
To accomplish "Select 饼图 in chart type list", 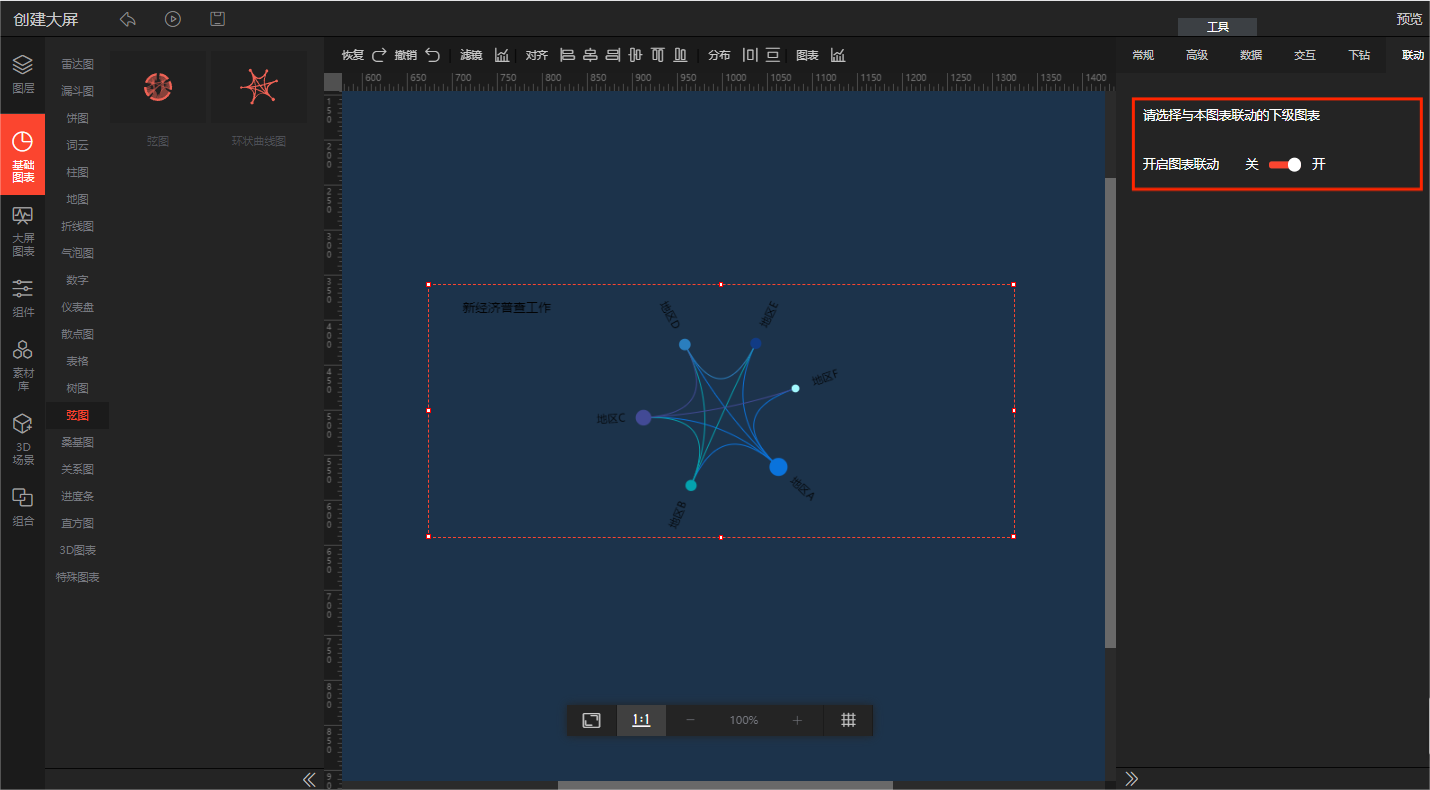I will click(x=77, y=118).
